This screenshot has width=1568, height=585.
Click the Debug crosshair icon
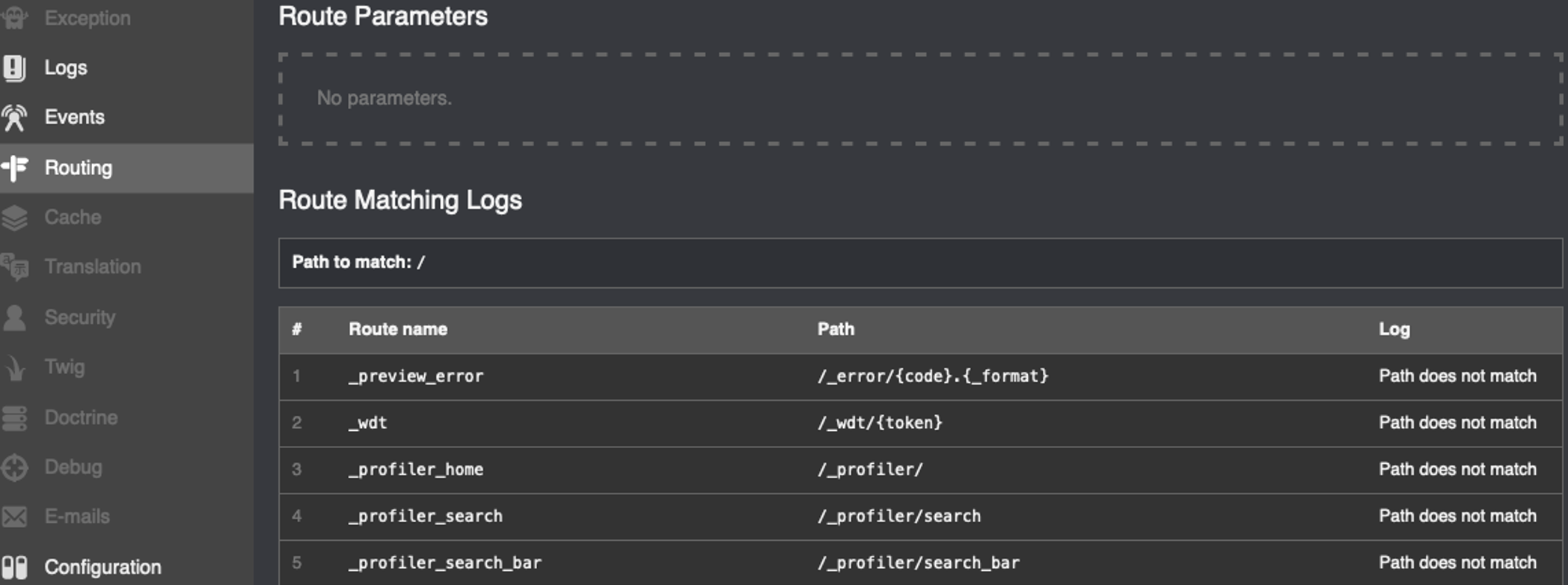click(x=14, y=468)
